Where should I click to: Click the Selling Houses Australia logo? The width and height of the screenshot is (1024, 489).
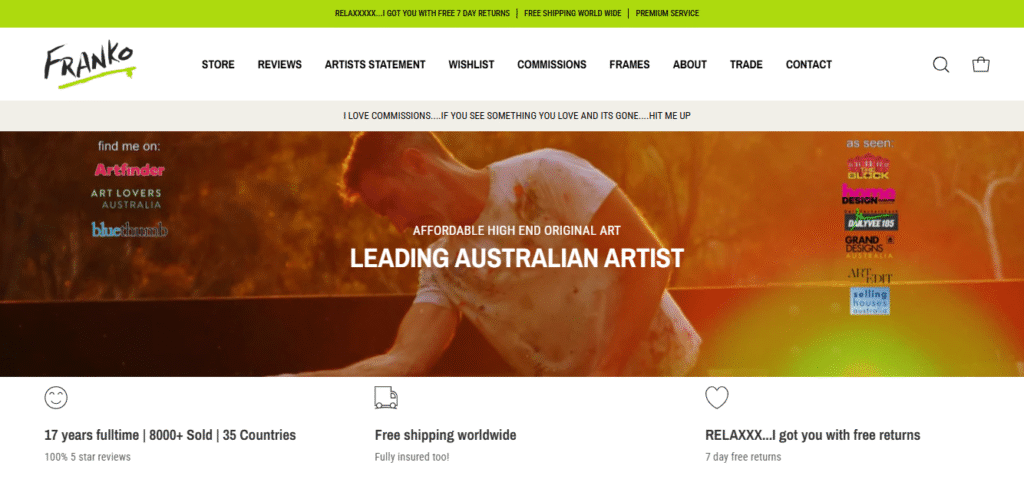[x=869, y=301]
